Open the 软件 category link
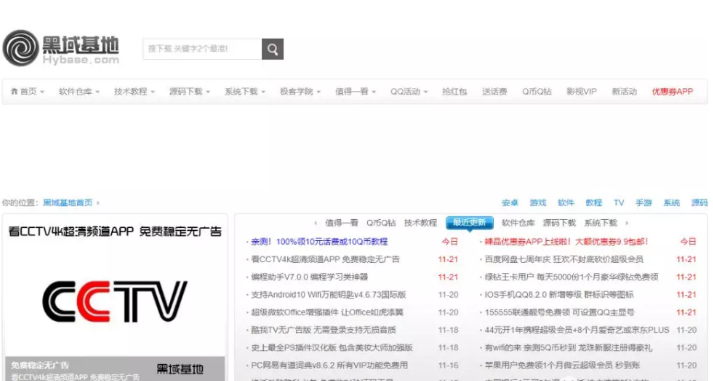The width and height of the screenshot is (713, 381). tap(566, 203)
